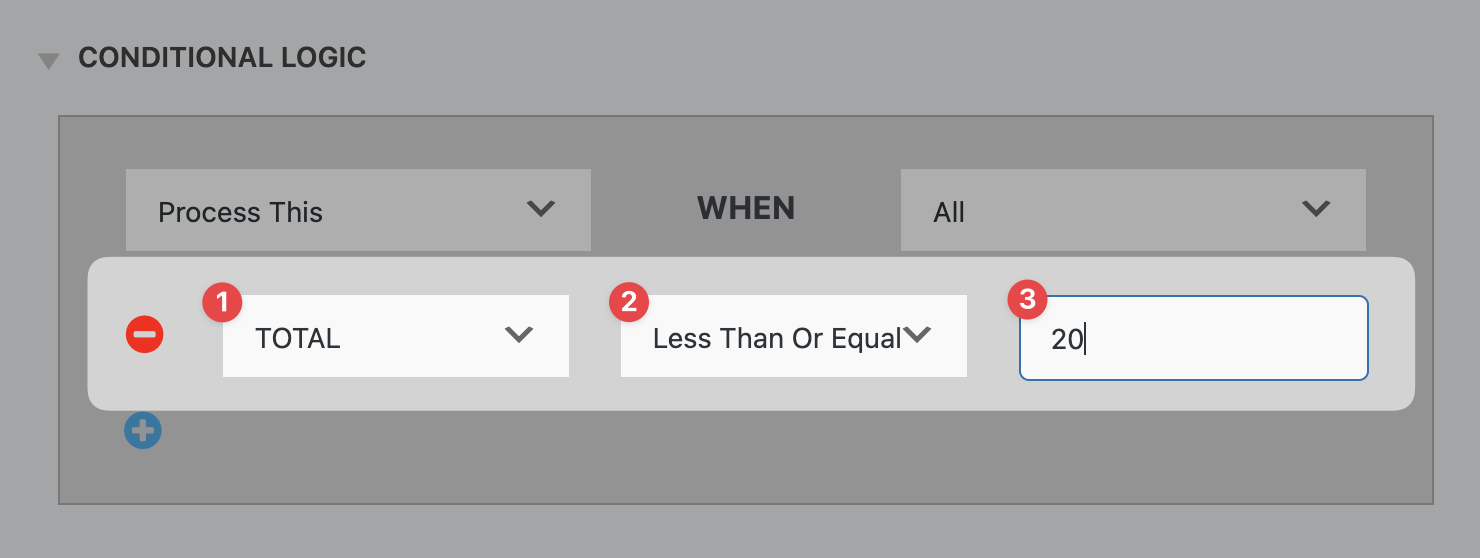The width and height of the screenshot is (1480, 558).
Task: Remove the condition with the red minus icon
Action: (x=144, y=335)
